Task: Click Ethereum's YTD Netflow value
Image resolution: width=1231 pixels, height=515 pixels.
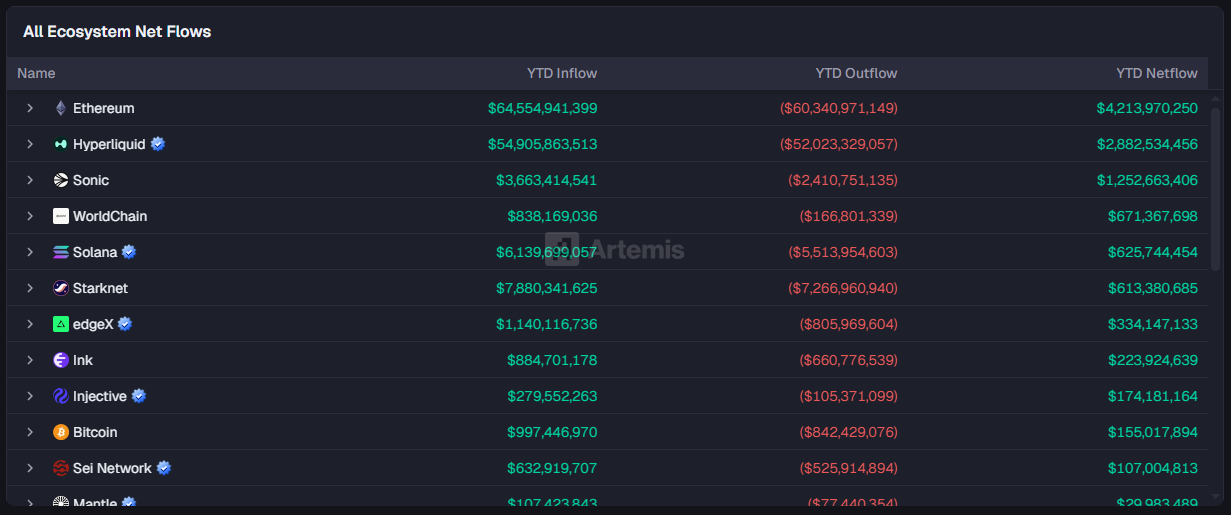Action: pyautogui.click(x=1146, y=108)
